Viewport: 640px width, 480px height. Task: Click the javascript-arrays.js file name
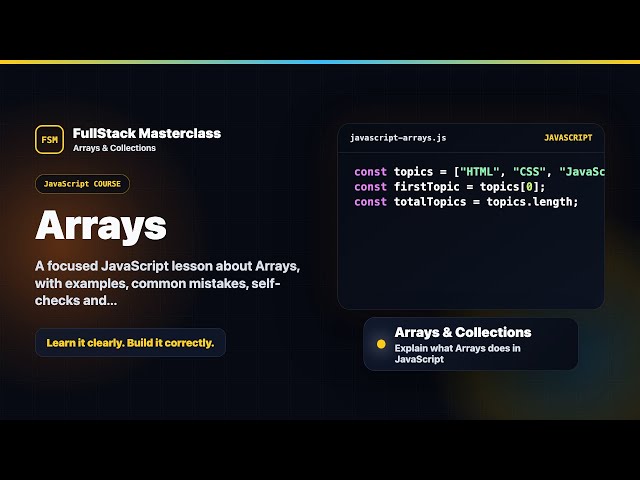(x=398, y=138)
